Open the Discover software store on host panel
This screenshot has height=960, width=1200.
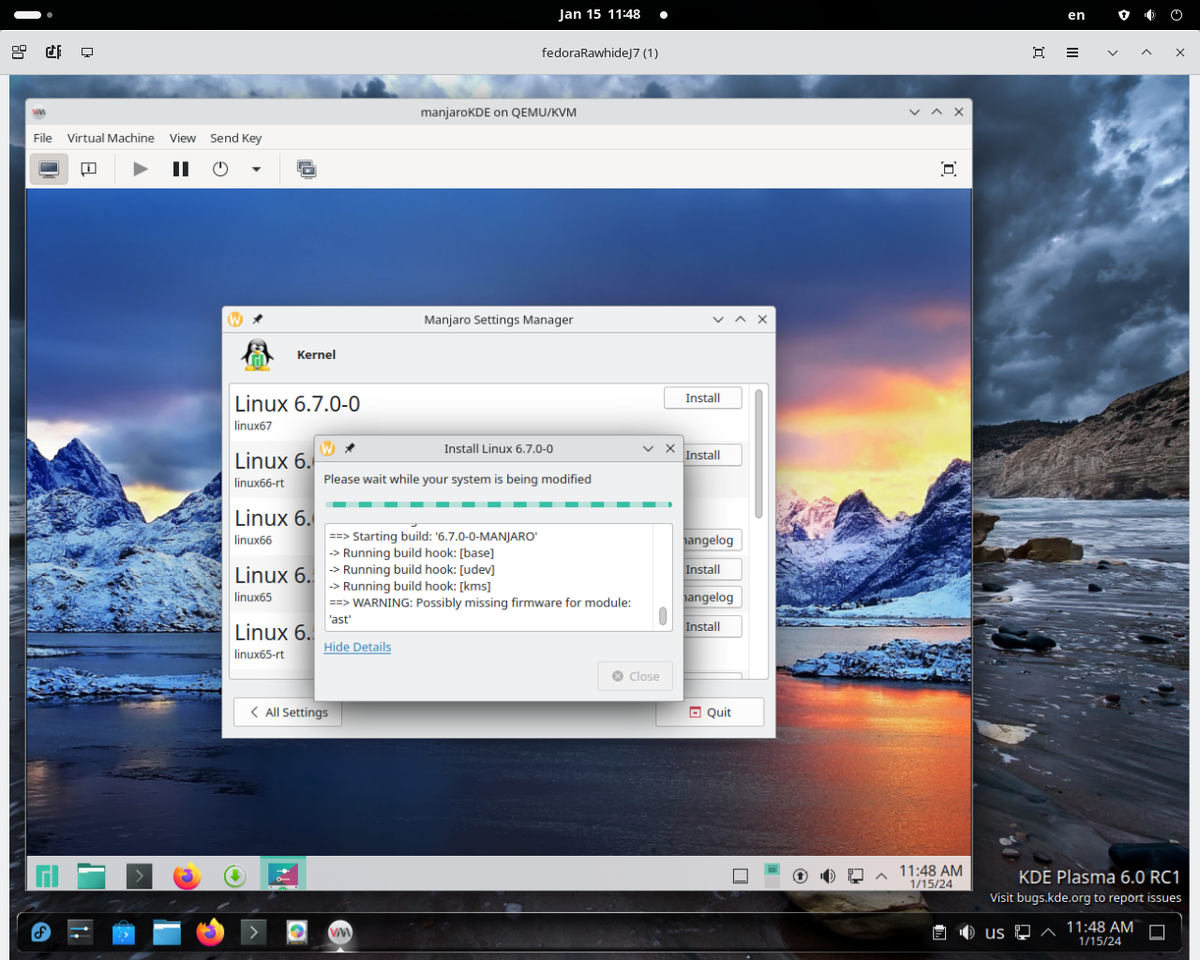click(x=123, y=933)
